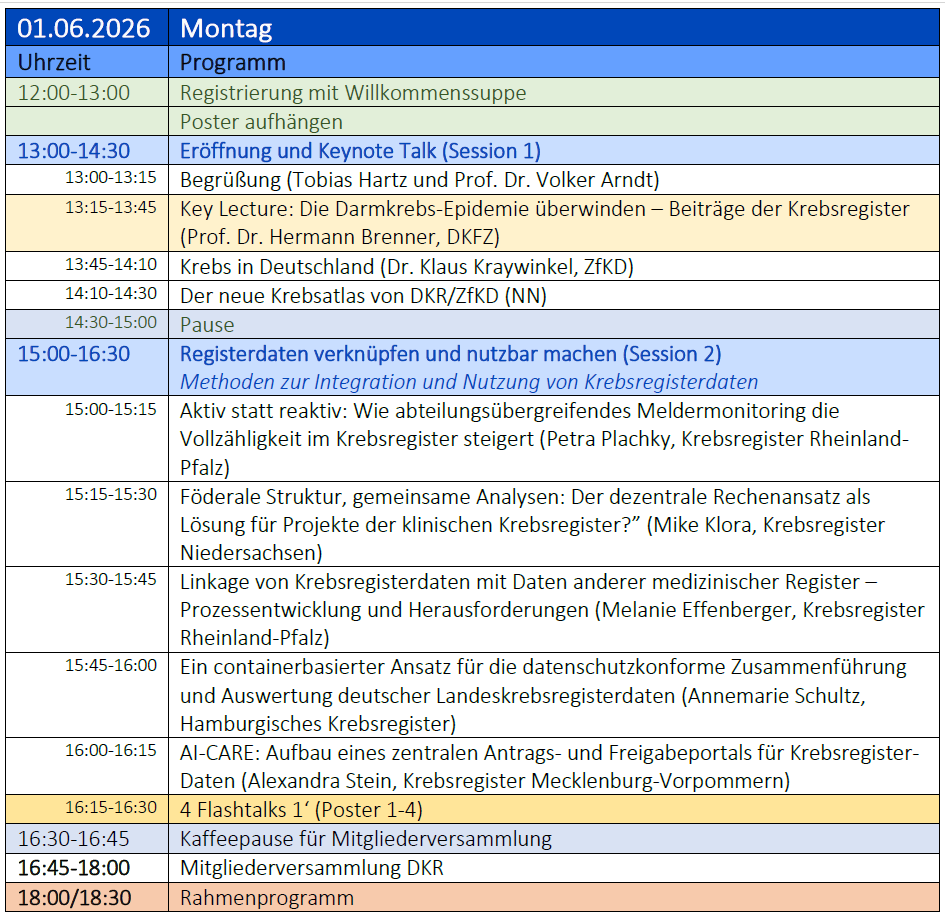Click the date cell 01.06.2026
The width and height of the screenshot is (945, 917).
(x=84, y=29)
